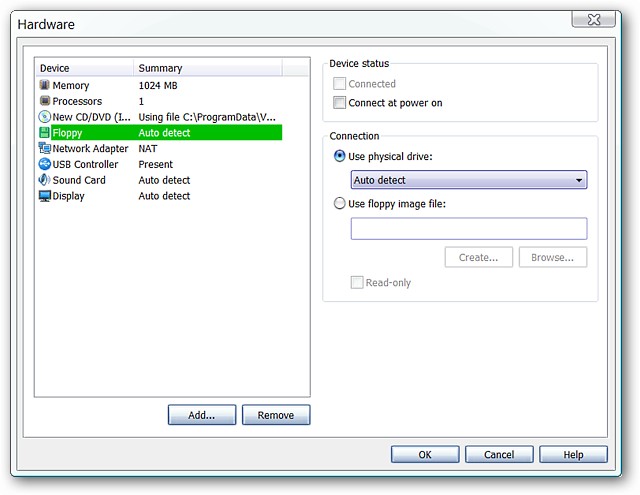Open the Auto detect drive dropdown
This screenshot has height=495, width=640.
pyautogui.click(x=469, y=180)
